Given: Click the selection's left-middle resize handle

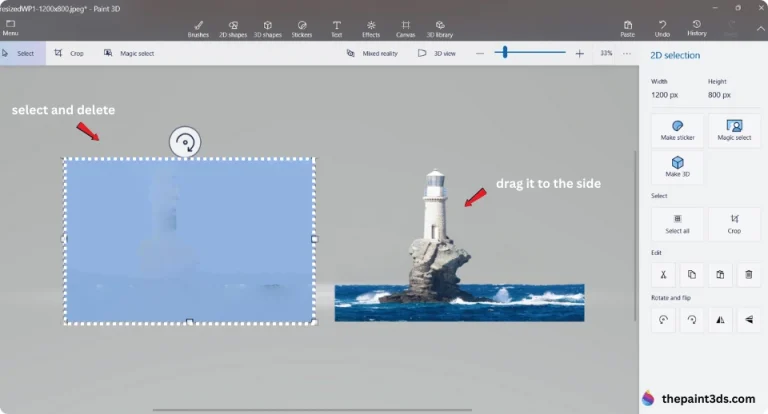Looking at the screenshot, I should pos(64,239).
